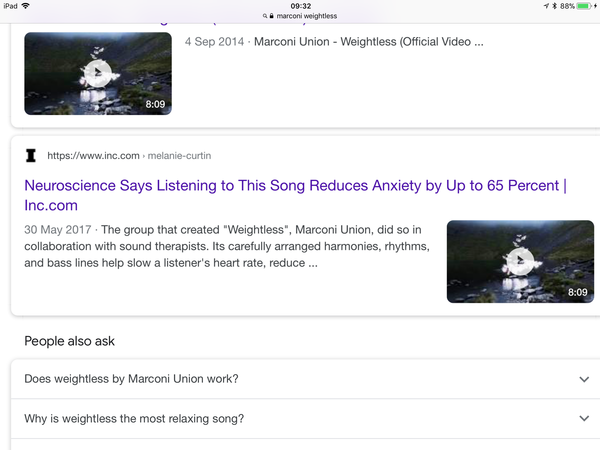The height and width of the screenshot is (450, 600).
Task: Click the 'Why is weightless the most relaxing song?' text
Action: click(x=134, y=419)
